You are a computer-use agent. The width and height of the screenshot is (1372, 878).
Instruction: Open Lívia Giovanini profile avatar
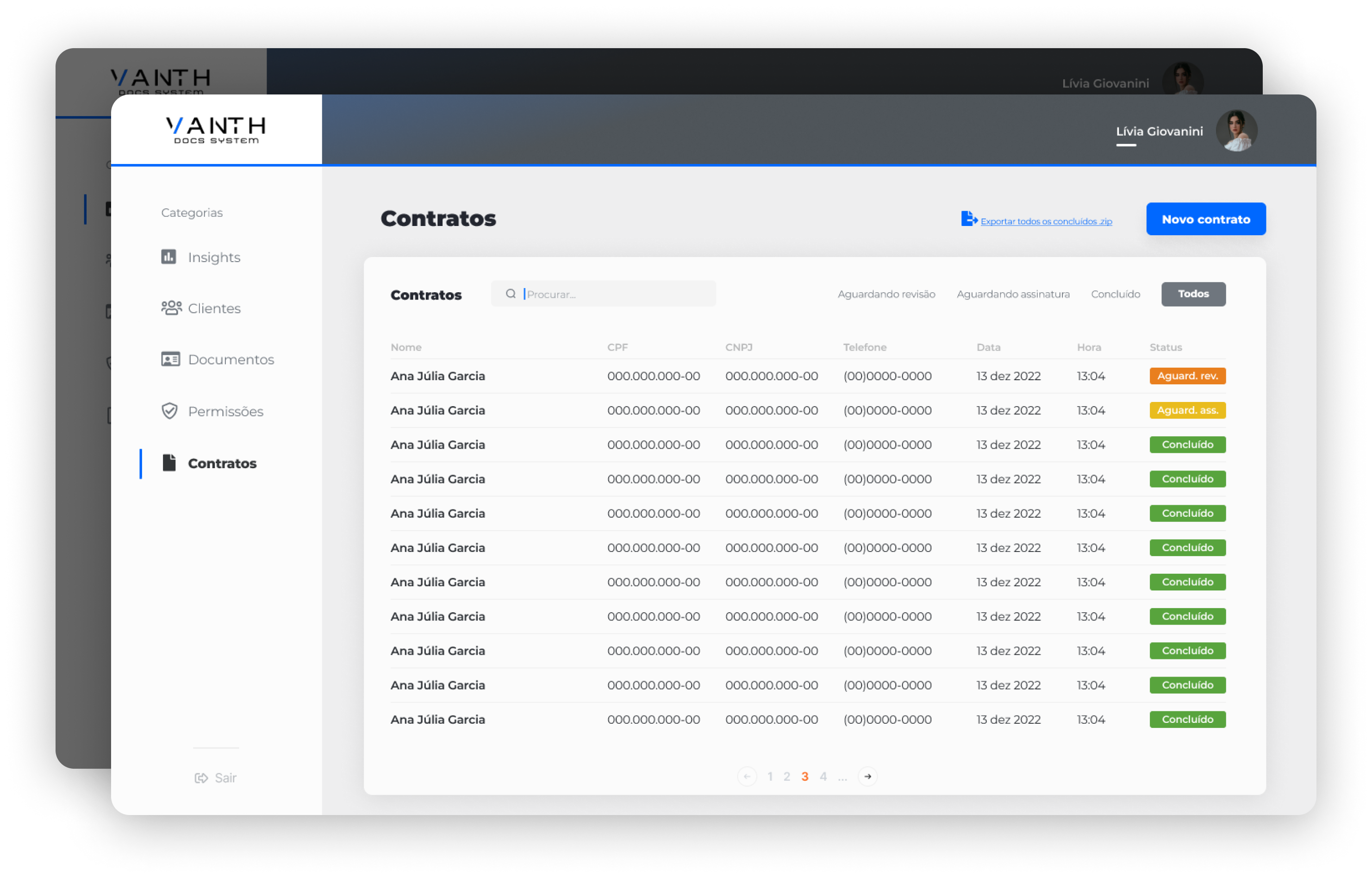click(x=1236, y=131)
